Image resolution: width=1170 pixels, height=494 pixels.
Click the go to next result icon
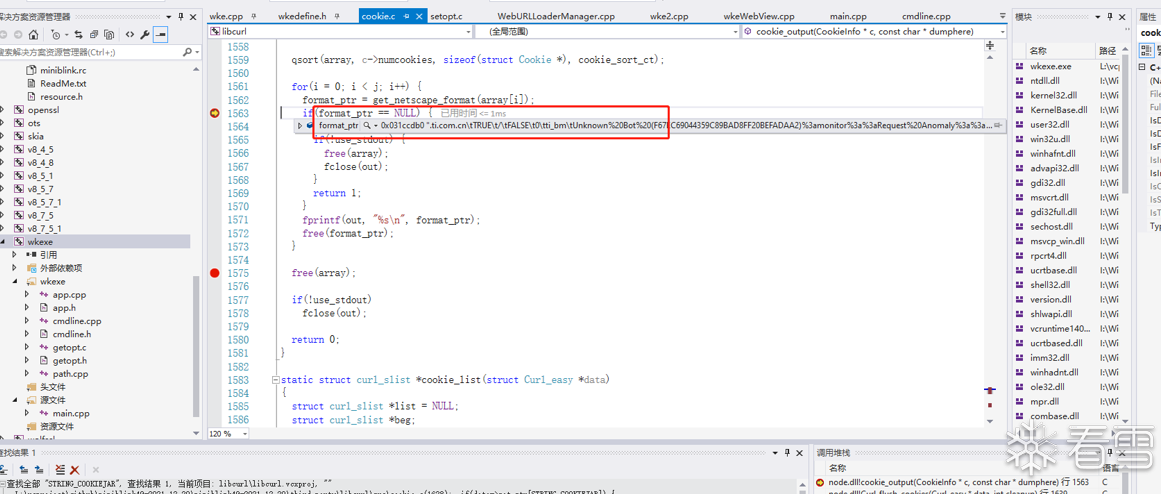click(39, 469)
